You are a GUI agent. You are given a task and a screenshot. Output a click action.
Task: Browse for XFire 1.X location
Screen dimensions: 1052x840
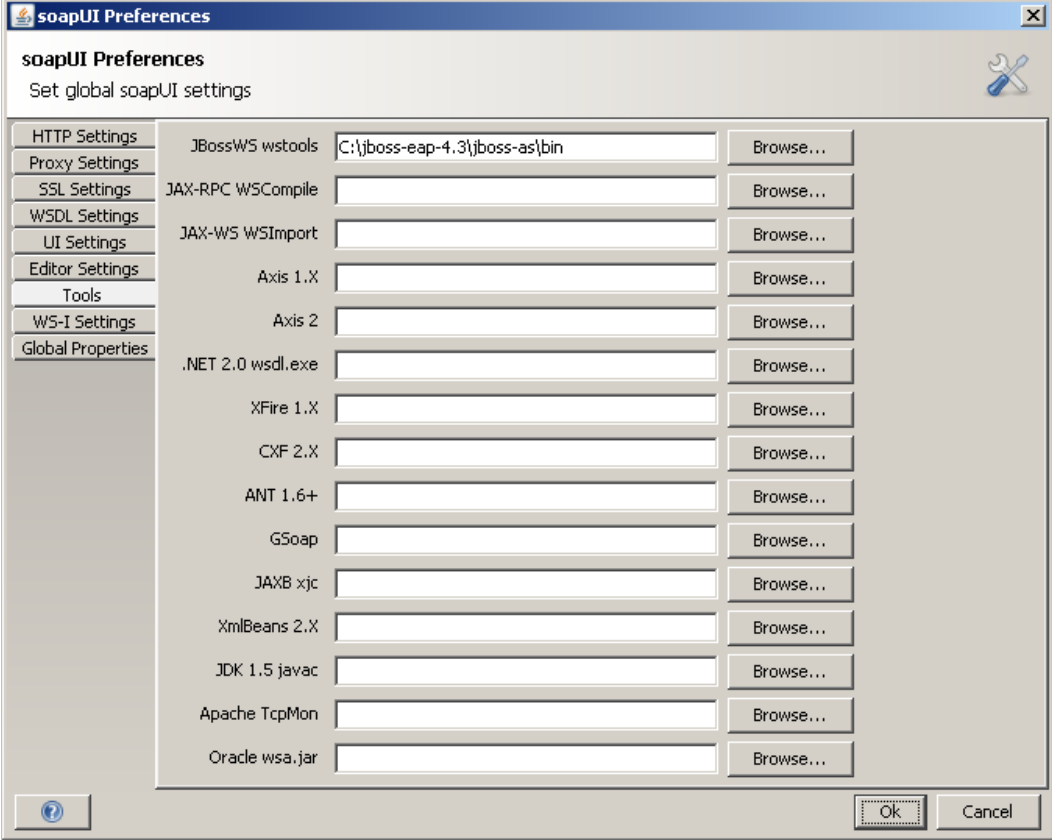(790, 409)
